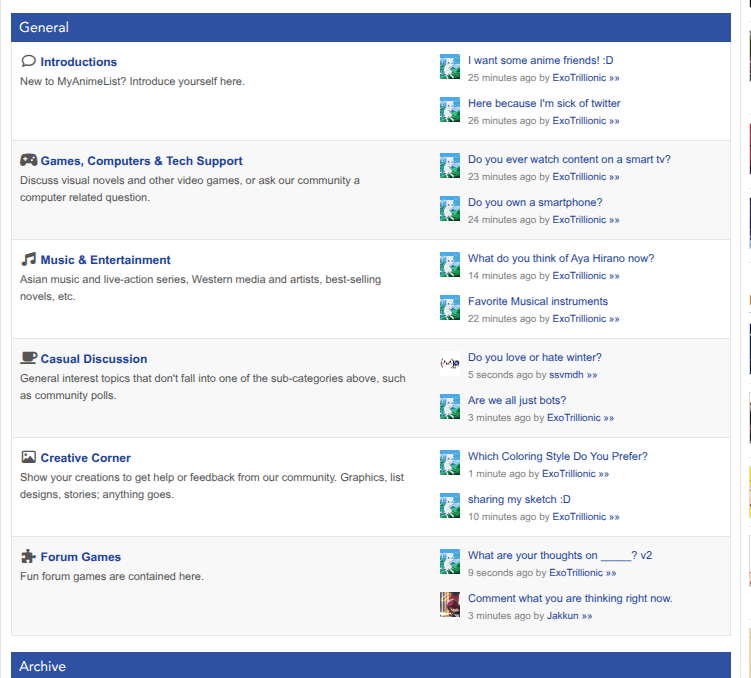Open 'Which Coloring Style Do You Prefer?' topic
This screenshot has height=678, width=751.
point(557,456)
